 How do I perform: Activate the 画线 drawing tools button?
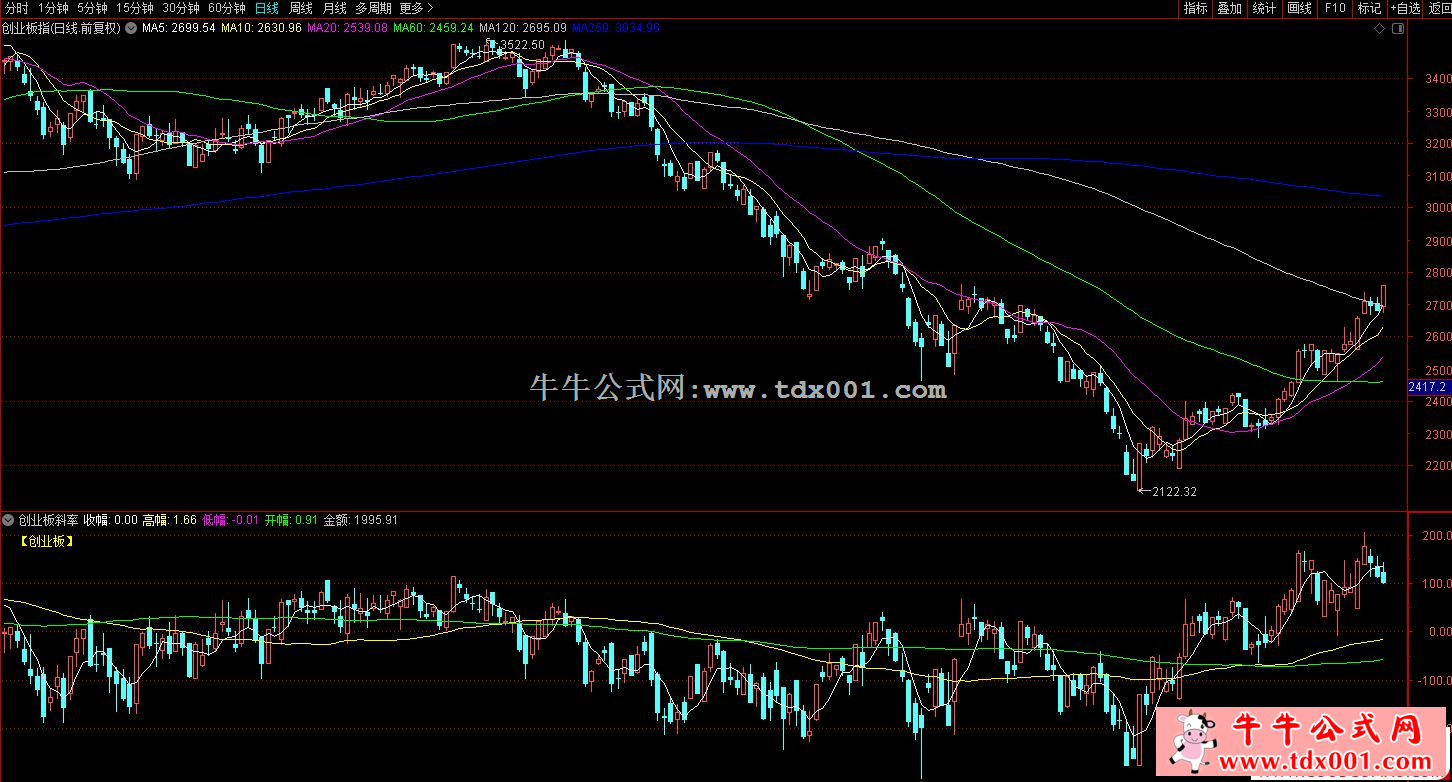click(1299, 8)
